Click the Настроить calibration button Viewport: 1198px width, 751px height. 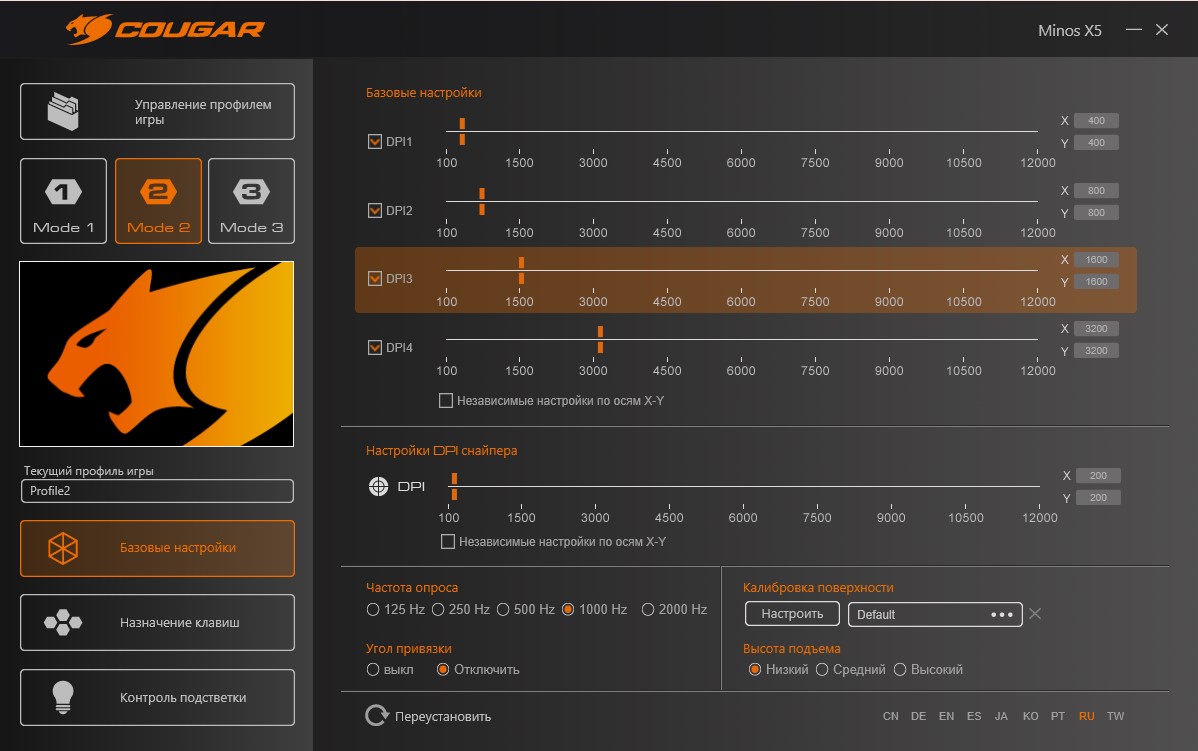click(x=792, y=613)
